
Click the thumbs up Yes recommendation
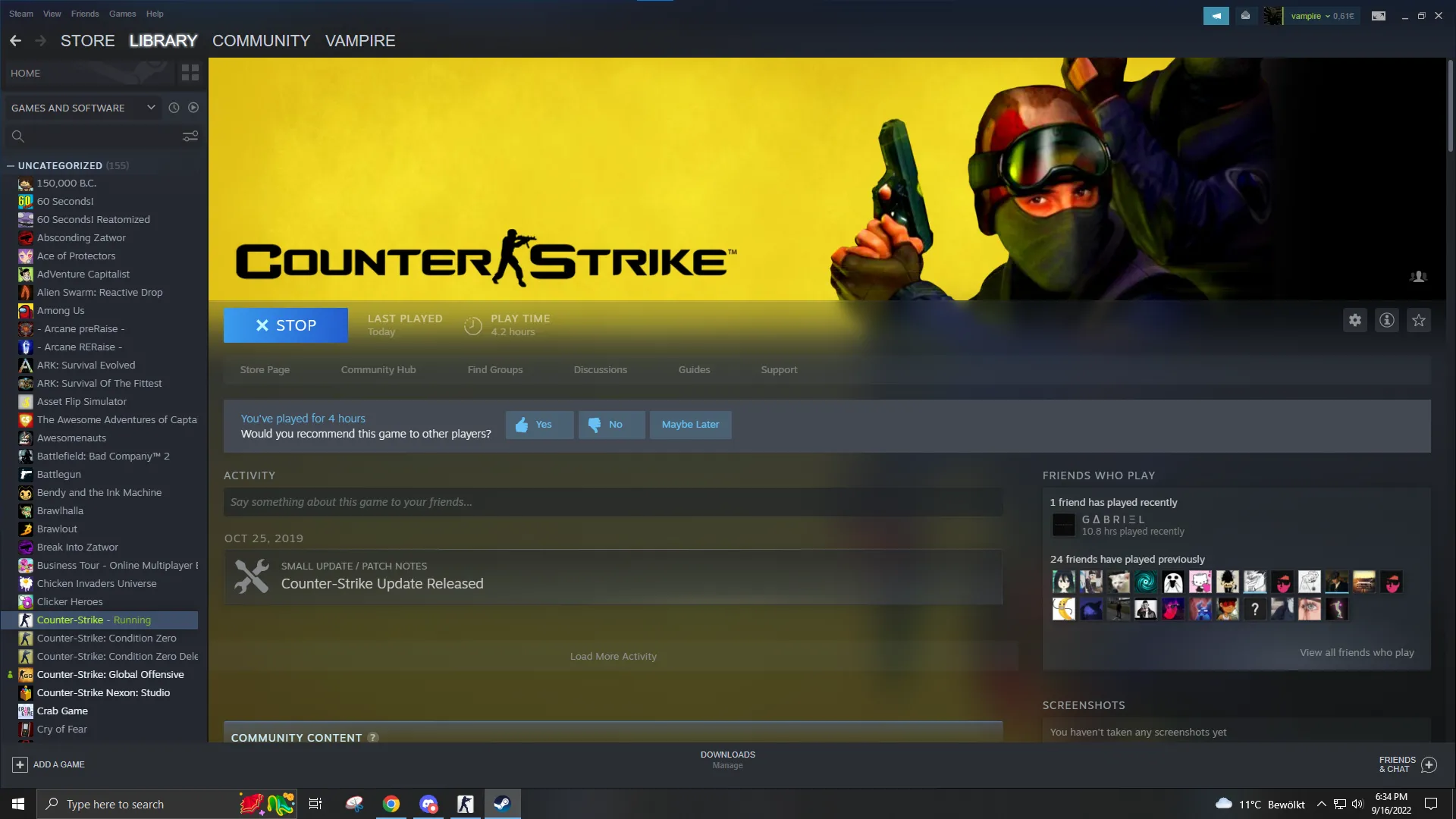coord(539,425)
